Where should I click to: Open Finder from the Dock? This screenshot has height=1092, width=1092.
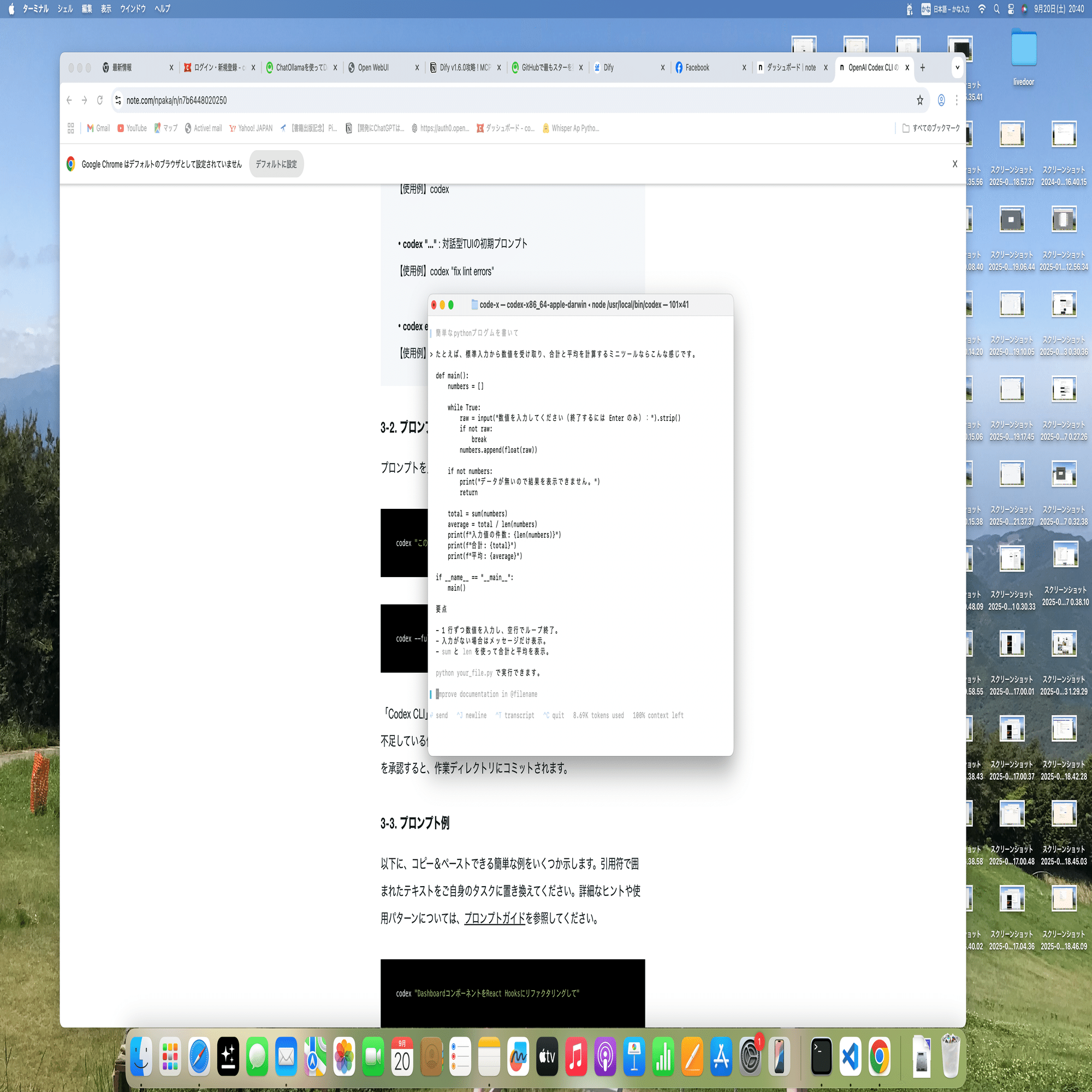141,1056
